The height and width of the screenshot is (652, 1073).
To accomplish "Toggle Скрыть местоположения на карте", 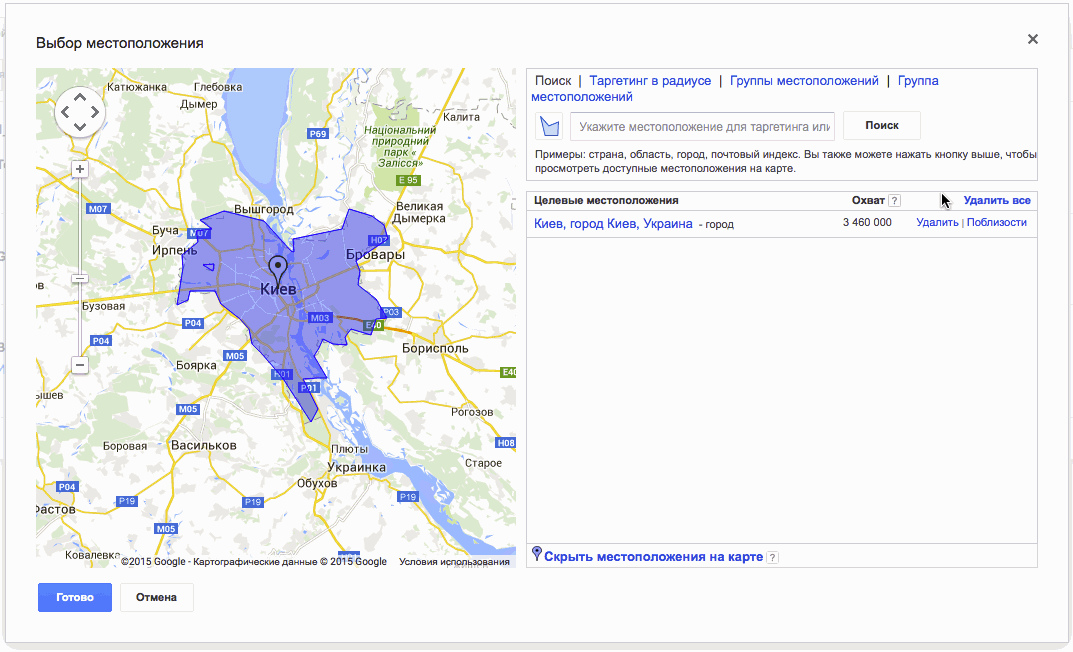I will 654,557.
